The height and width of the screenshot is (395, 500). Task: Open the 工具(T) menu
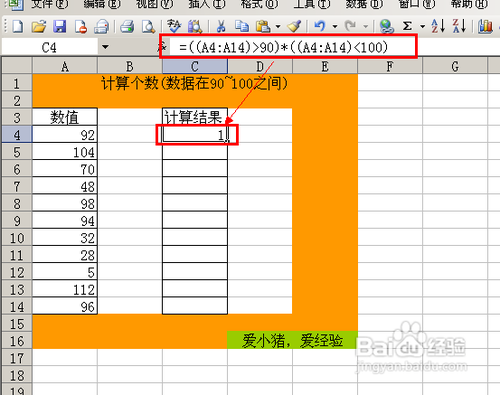[x=312, y=4]
